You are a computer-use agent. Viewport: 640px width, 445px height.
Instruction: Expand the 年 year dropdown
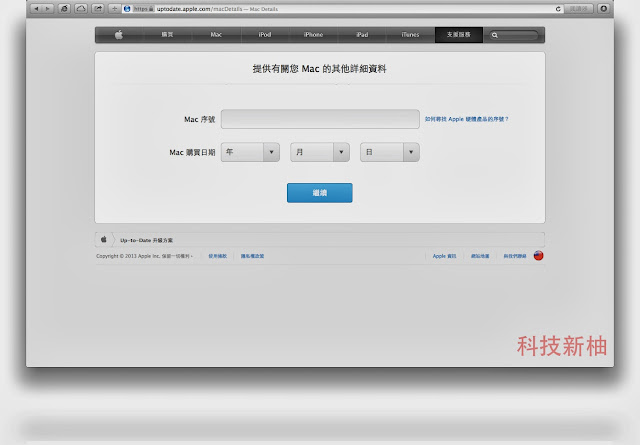pos(250,152)
